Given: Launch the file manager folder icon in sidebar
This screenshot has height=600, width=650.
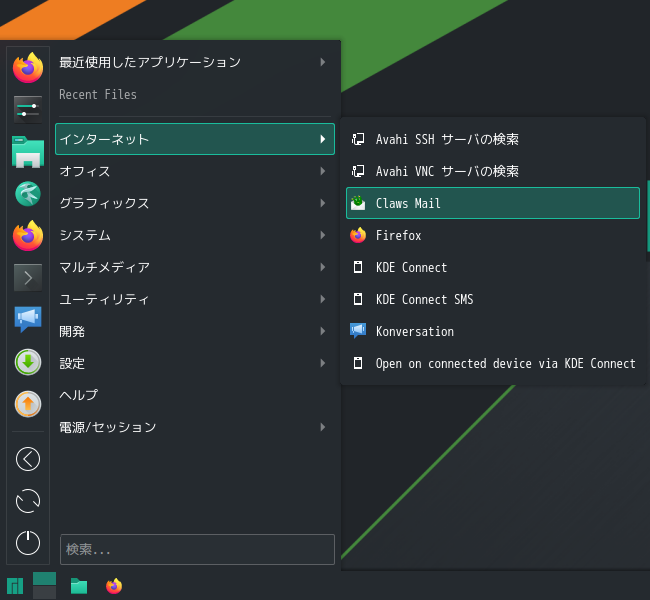Looking at the screenshot, I should 28,152.
